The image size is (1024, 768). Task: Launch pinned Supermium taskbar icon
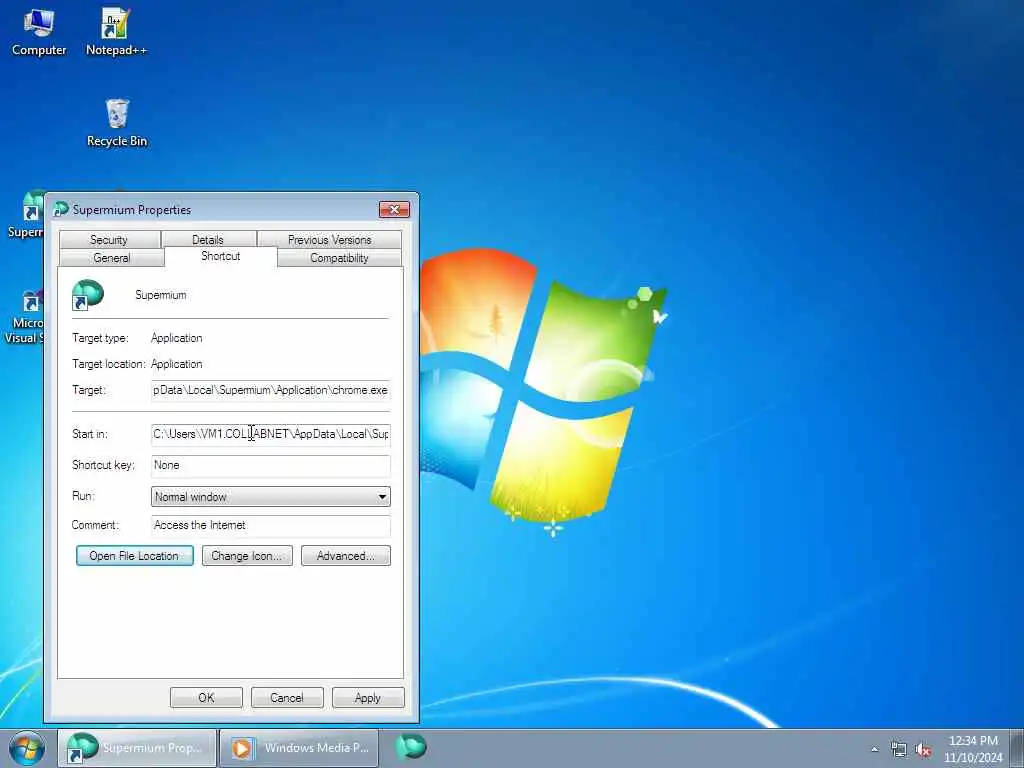pos(411,747)
